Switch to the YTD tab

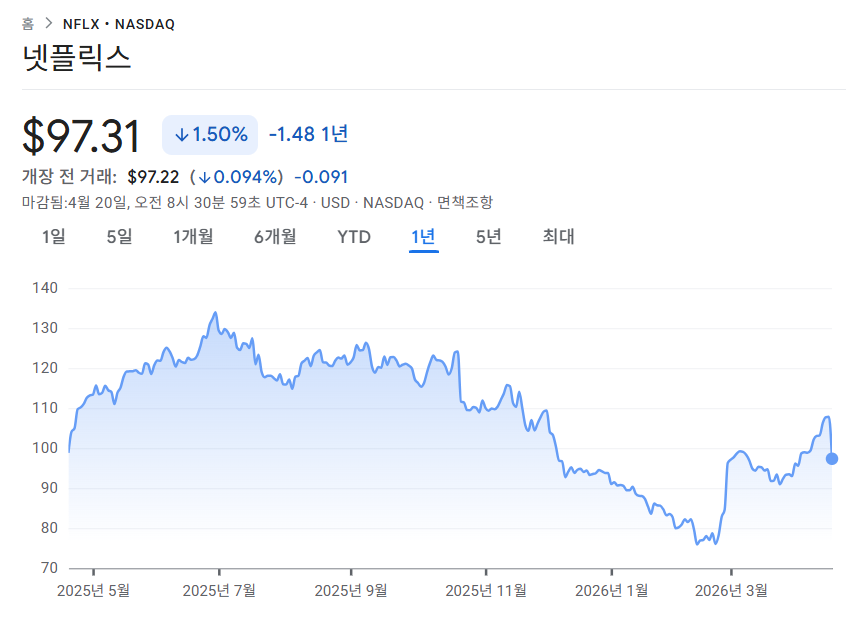point(353,237)
